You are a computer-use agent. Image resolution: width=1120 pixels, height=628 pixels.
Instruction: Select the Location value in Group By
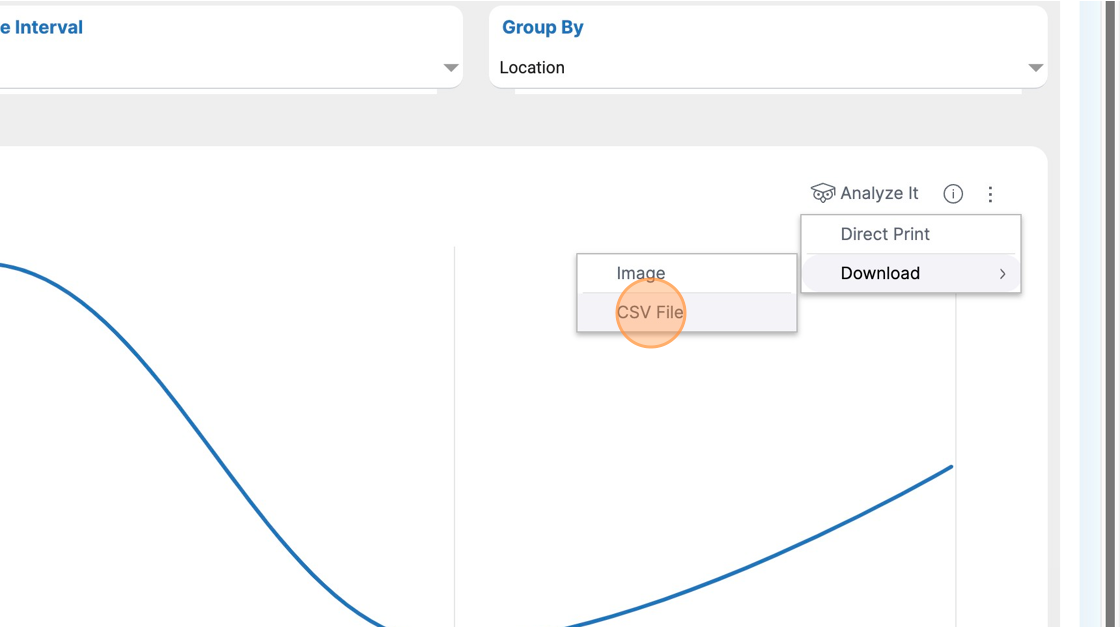point(532,67)
